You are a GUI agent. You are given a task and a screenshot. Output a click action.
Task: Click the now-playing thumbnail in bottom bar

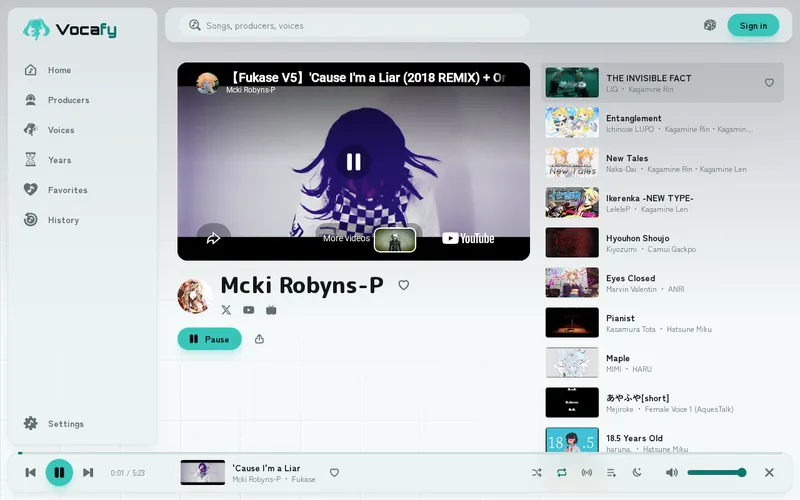(203, 472)
